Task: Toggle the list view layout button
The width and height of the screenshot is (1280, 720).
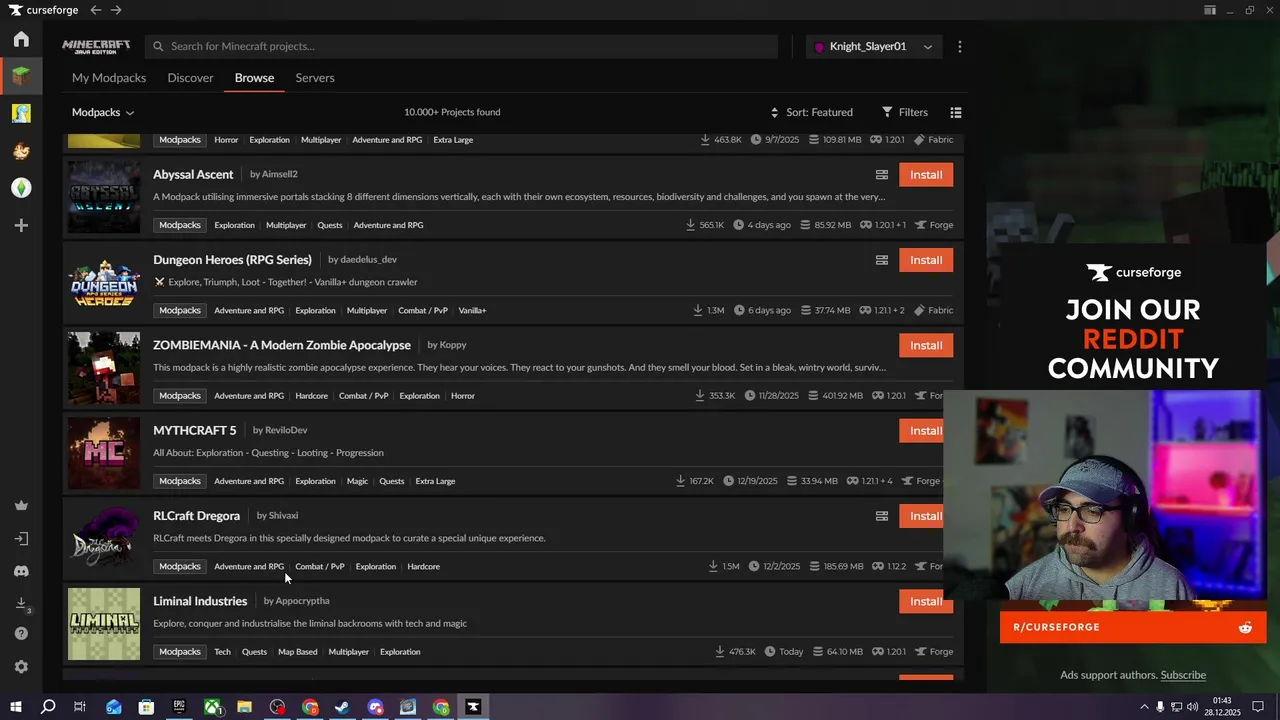Action: pyautogui.click(x=956, y=112)
